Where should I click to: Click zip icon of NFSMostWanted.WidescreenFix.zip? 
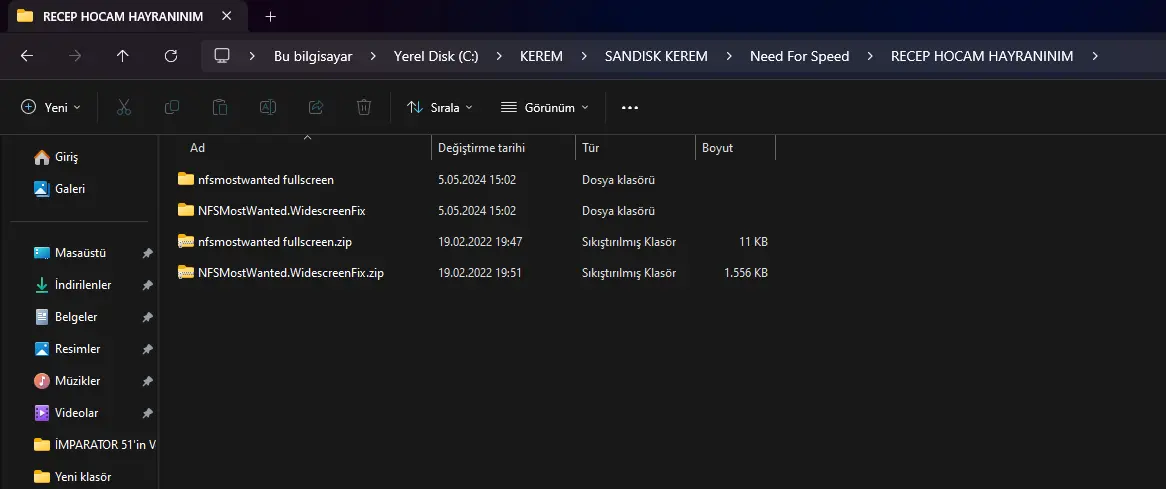[x=186, y=273]
